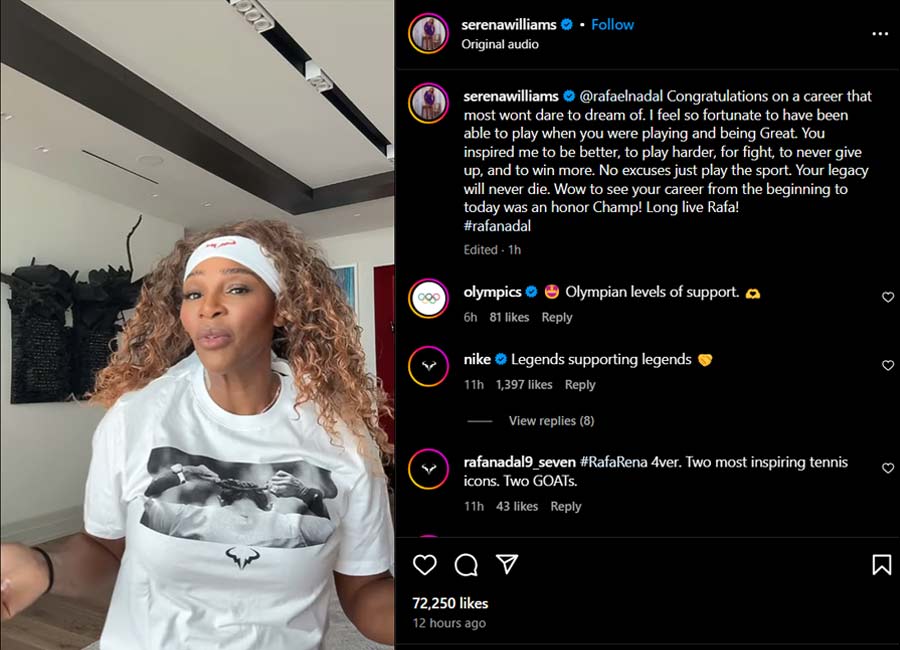Open the three-dot more options menu
Image resolution: width=900 pixels, height=650 pixels.
tap(880, 34)
